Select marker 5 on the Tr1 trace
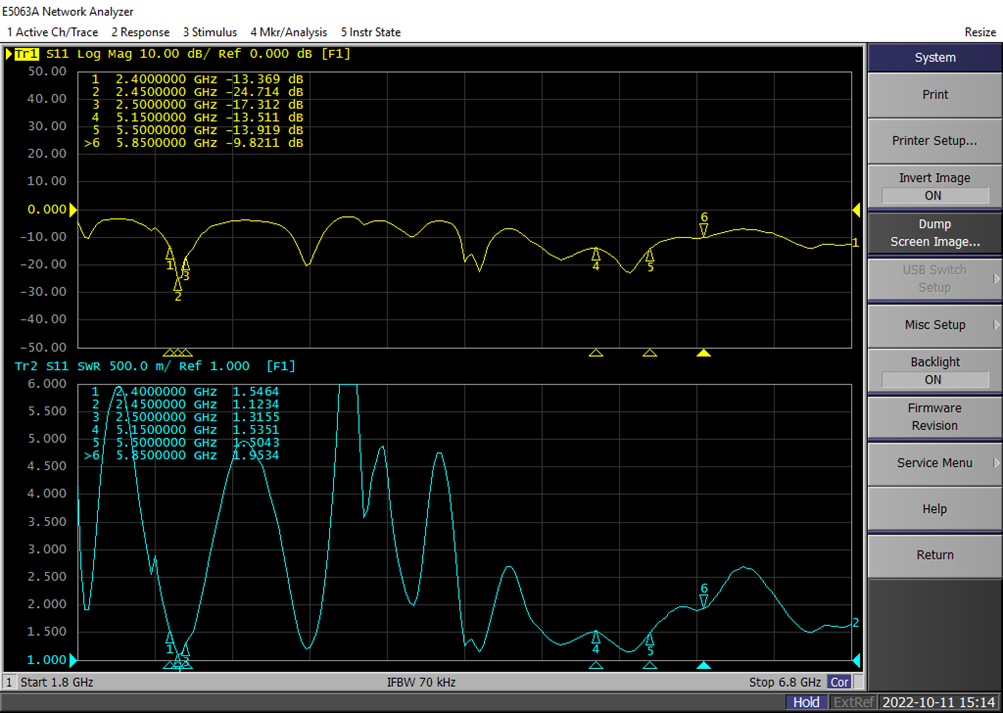The height and width of the screenshot is (713, 1003). pos(650,260)
